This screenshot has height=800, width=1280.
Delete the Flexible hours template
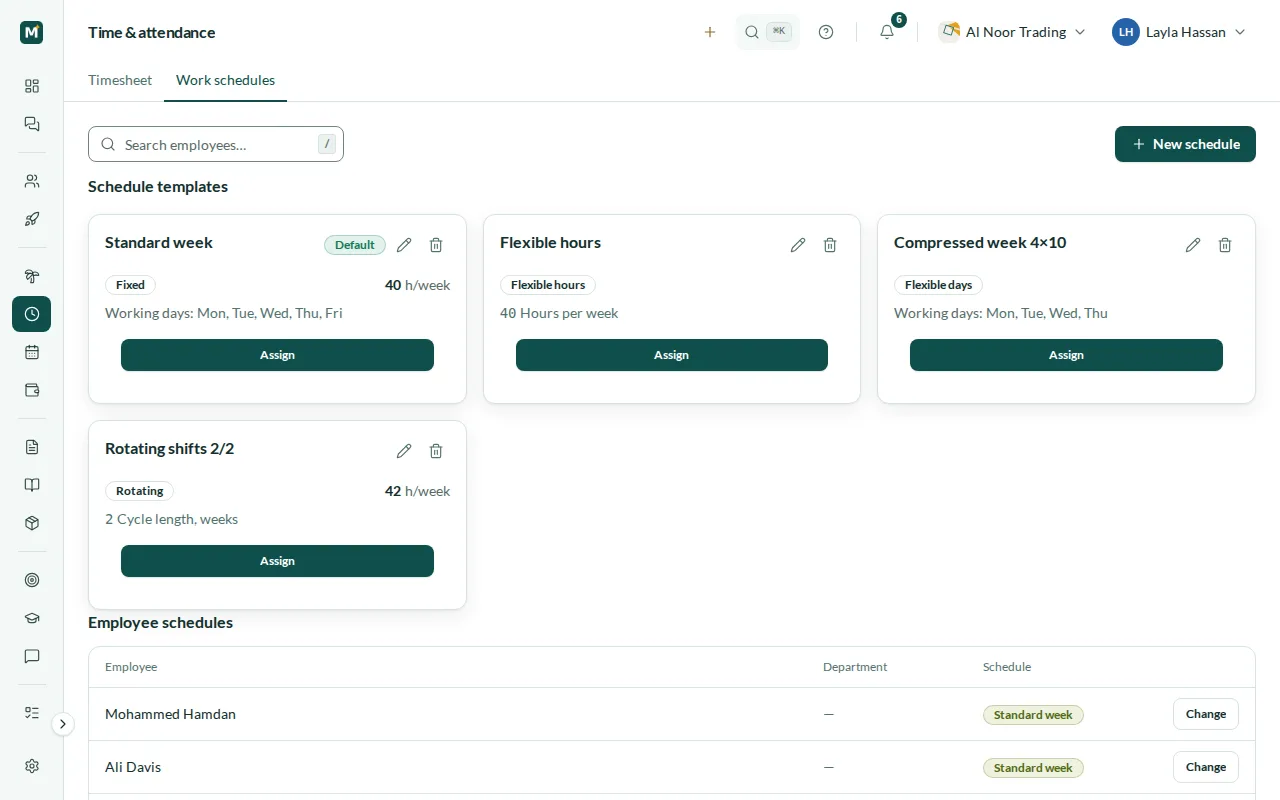[830, 245]
